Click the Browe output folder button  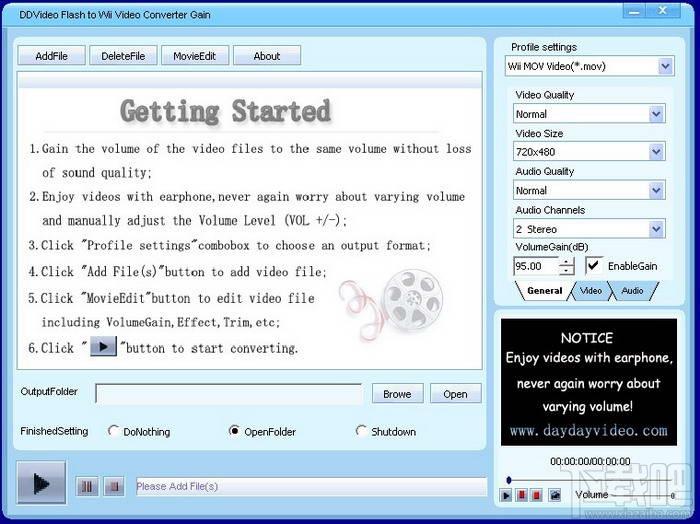coord(397,394)
